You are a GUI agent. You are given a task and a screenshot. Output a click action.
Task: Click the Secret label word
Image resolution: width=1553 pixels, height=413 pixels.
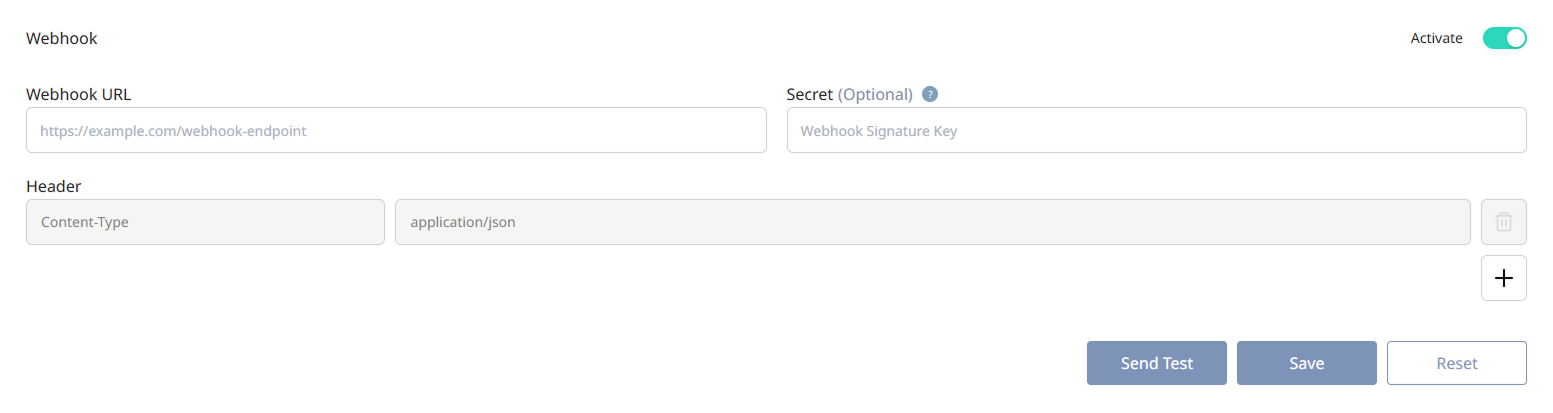[810, 94]
